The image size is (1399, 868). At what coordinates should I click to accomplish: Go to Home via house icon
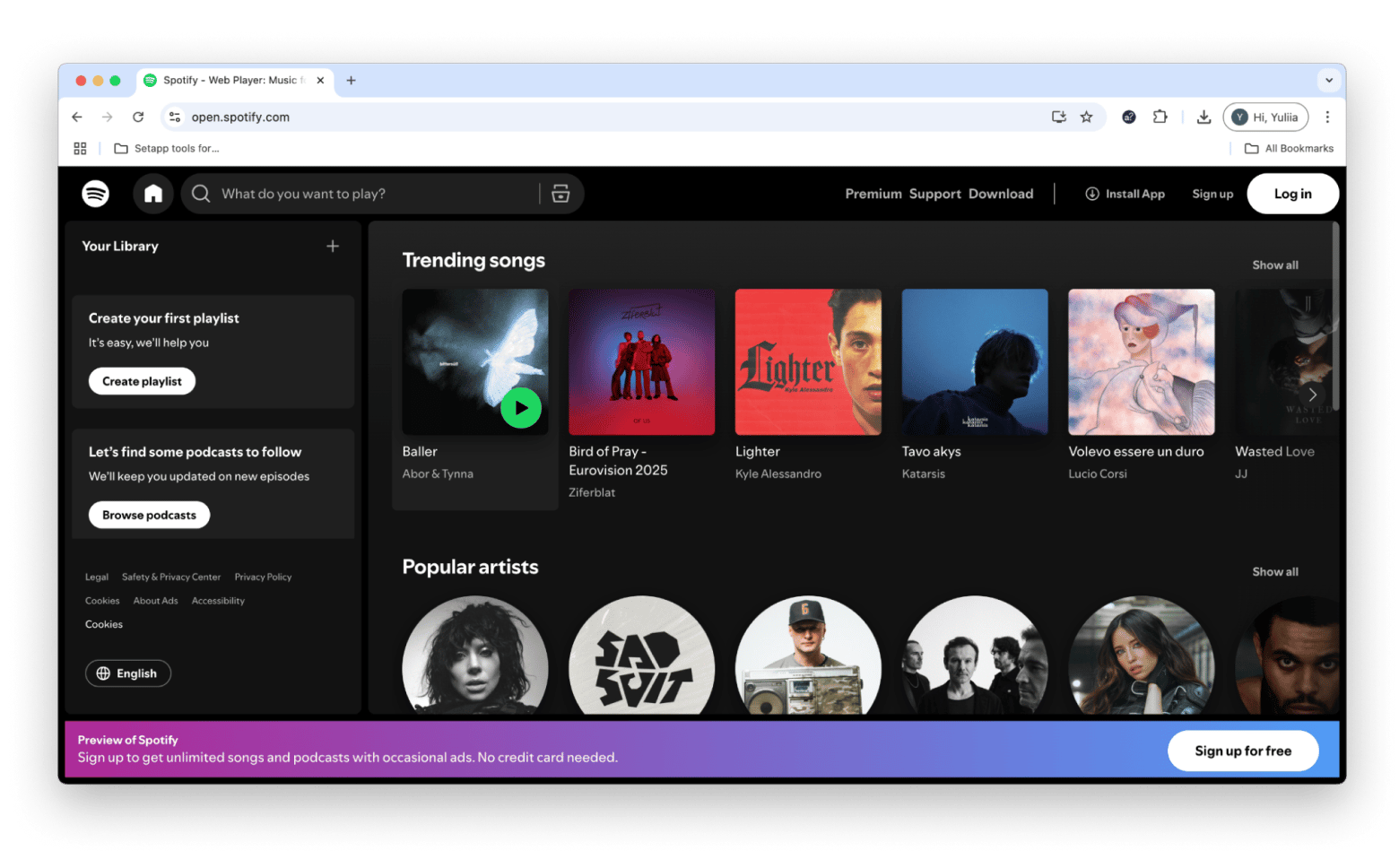pyautogui.click(x=153, y=194)
